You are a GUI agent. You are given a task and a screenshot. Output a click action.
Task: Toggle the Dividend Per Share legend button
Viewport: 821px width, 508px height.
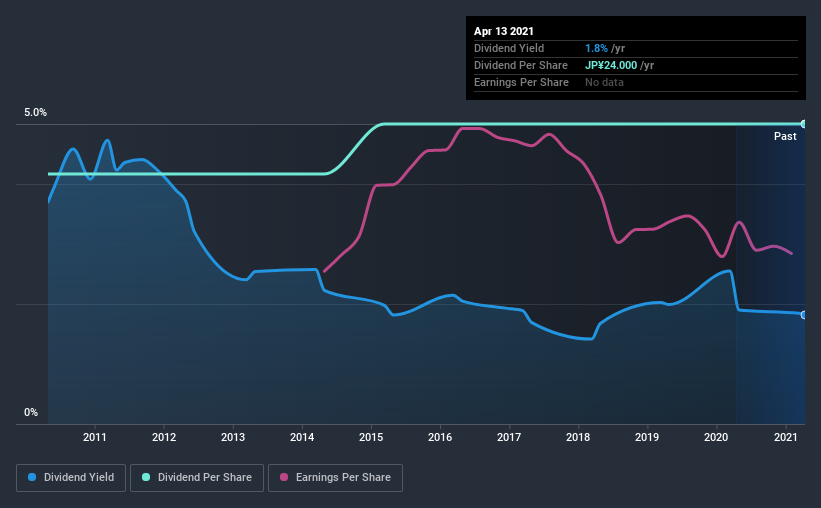tap(197, 478)
